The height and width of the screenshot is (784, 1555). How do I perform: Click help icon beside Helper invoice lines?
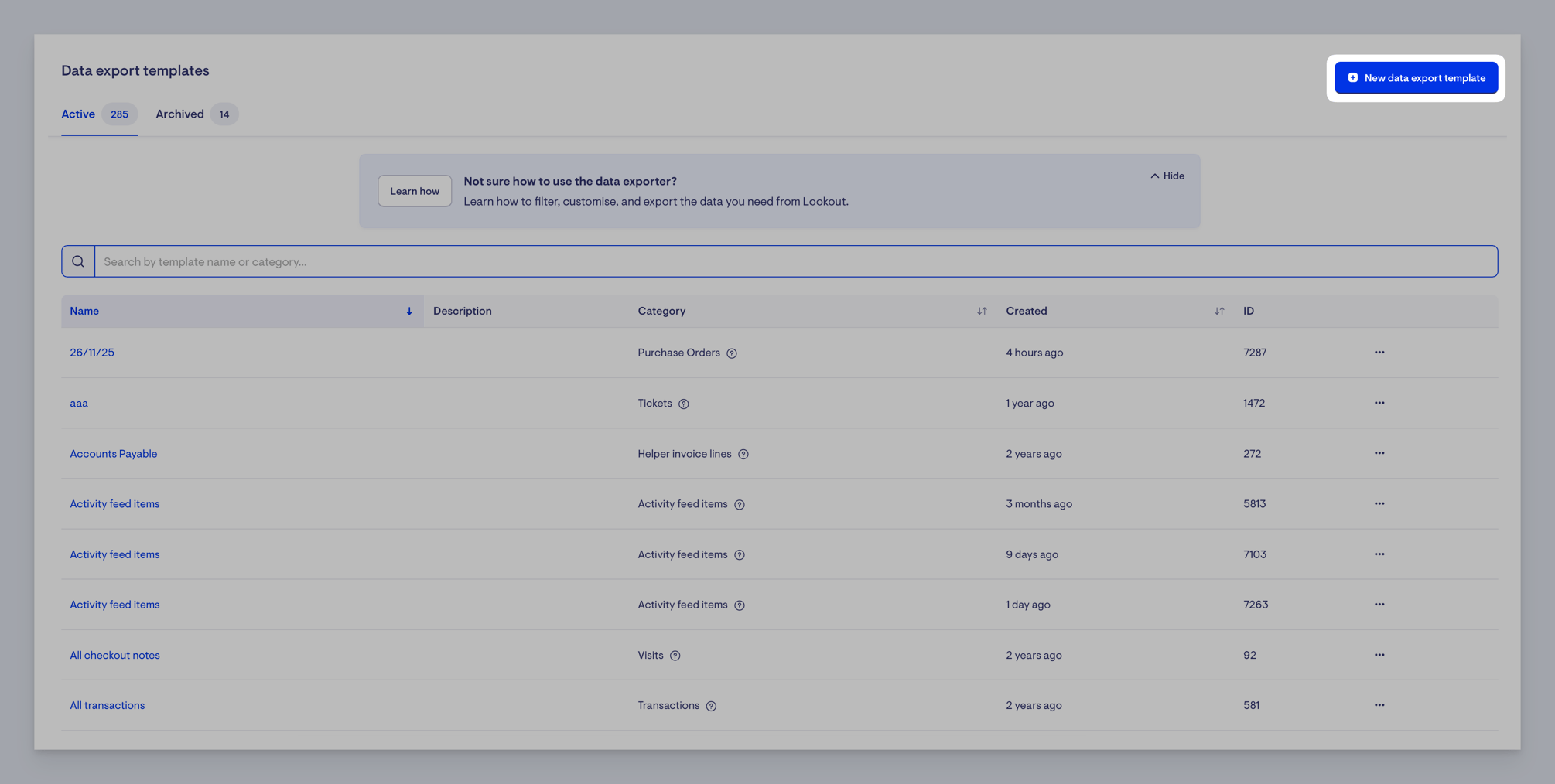[x=743, y=454]
